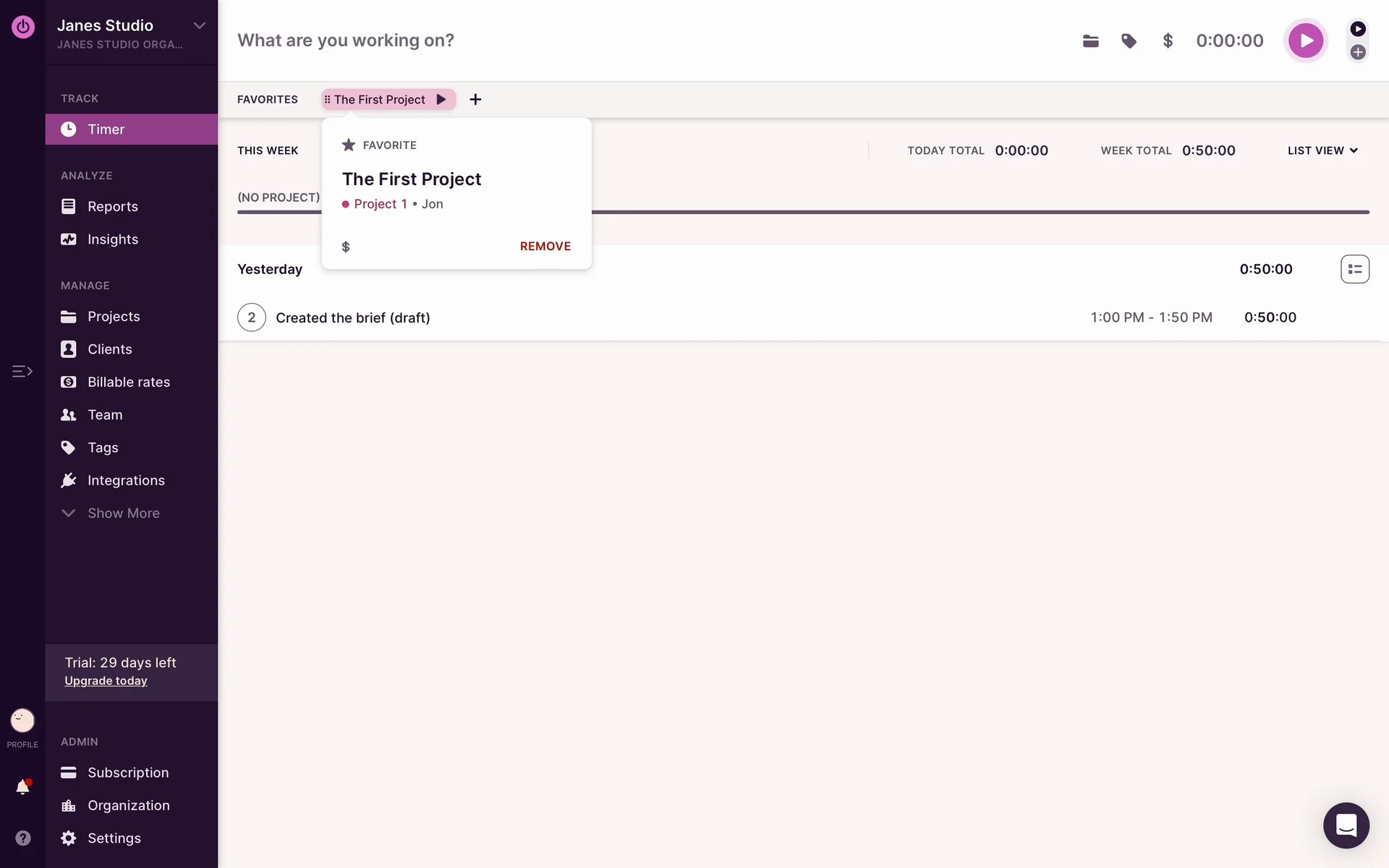Start the timer with pink play button
The height and width of the screenshot is (868, 1389).
pyautogui.click(x=1305, y=41)
